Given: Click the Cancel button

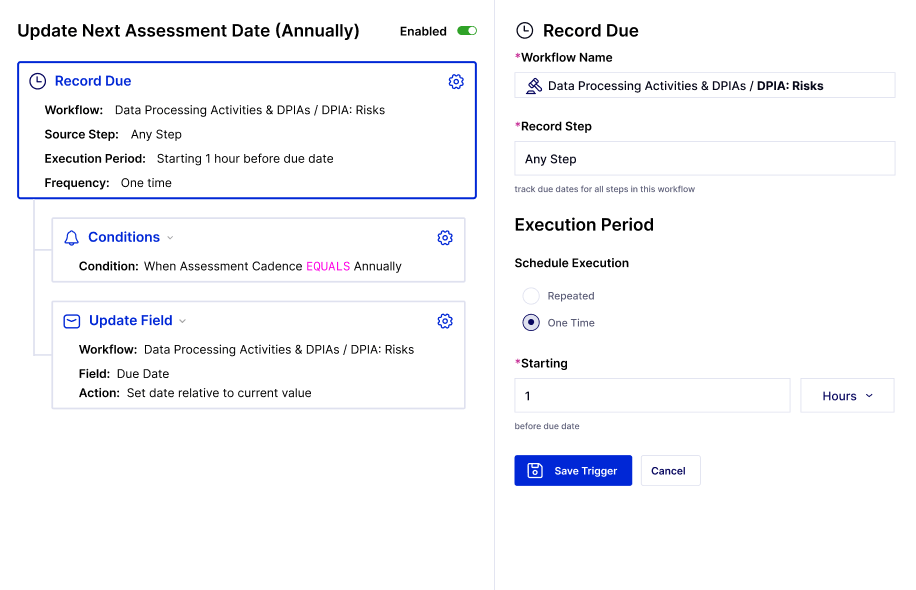Looking at the screenshot, I should click(671, 470).
